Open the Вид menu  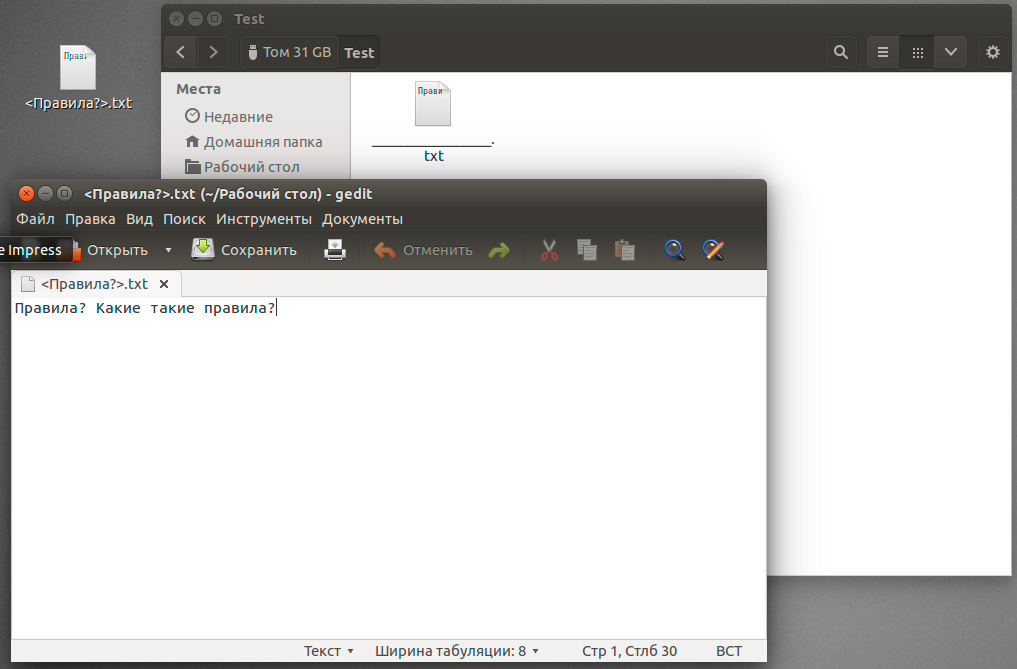tap(139, 219)
